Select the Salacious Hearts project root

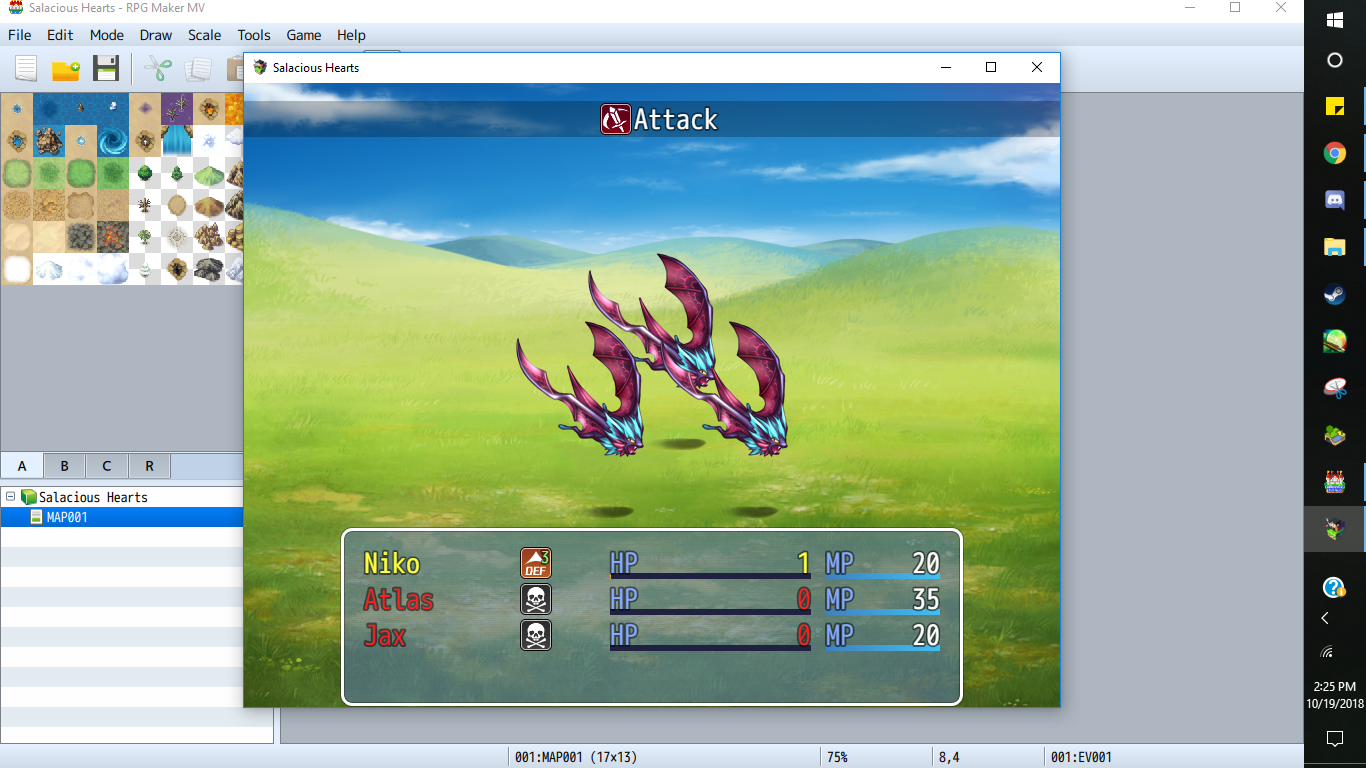[93, 497]
